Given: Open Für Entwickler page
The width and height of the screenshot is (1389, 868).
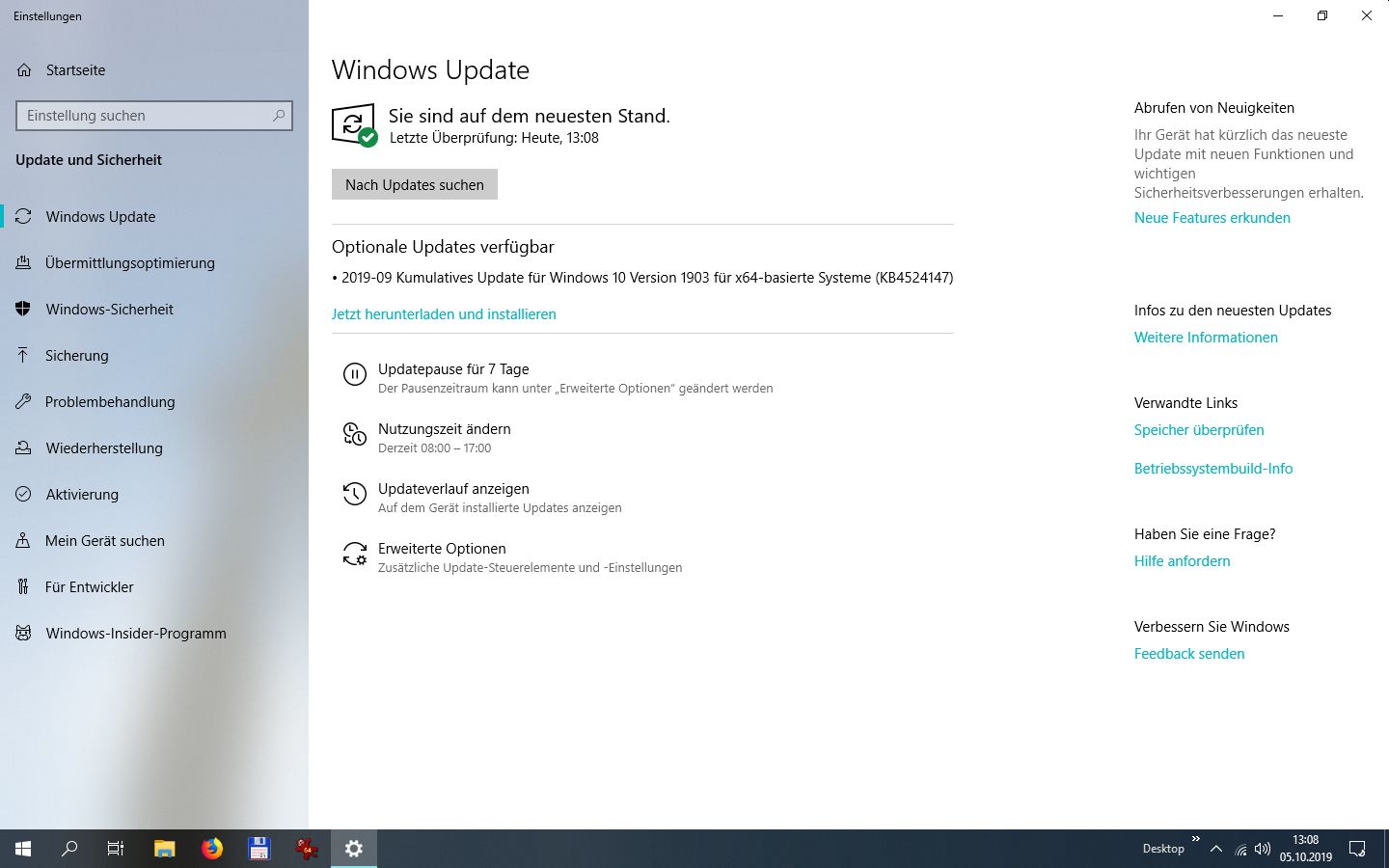Looking at the screenshot, I should click(x=154, y=587).
